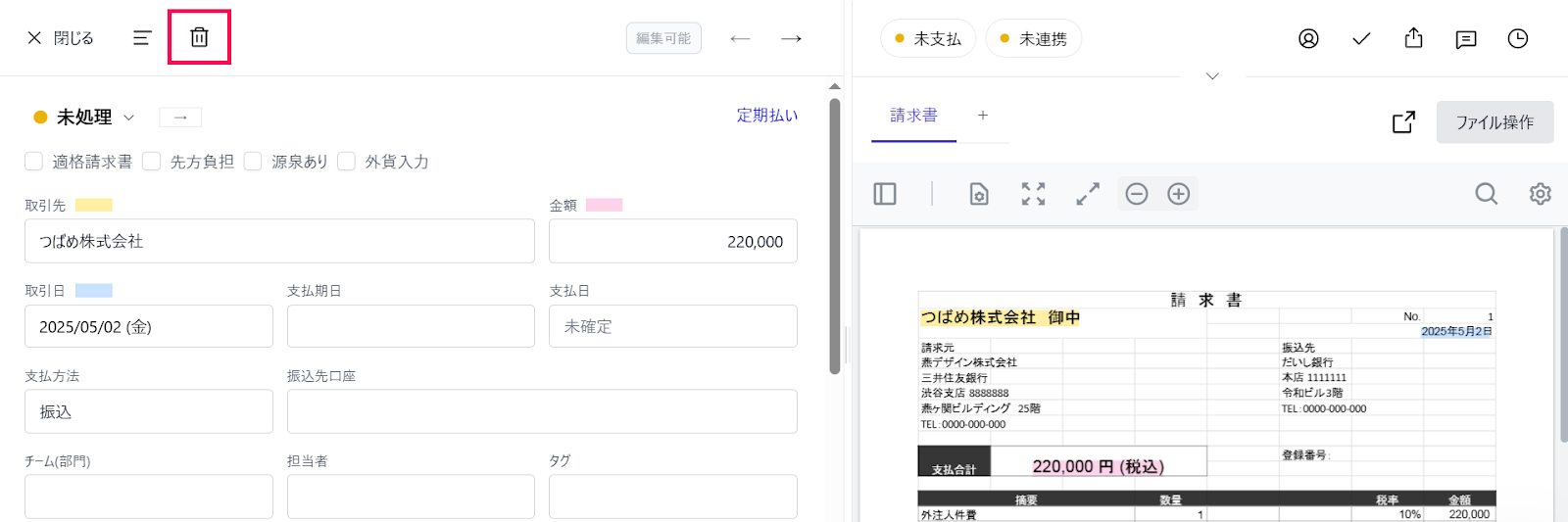This screenshot has width=1568, height=522.
Task: Open the チーム(部門) field
Action: [x=149, y=497]
